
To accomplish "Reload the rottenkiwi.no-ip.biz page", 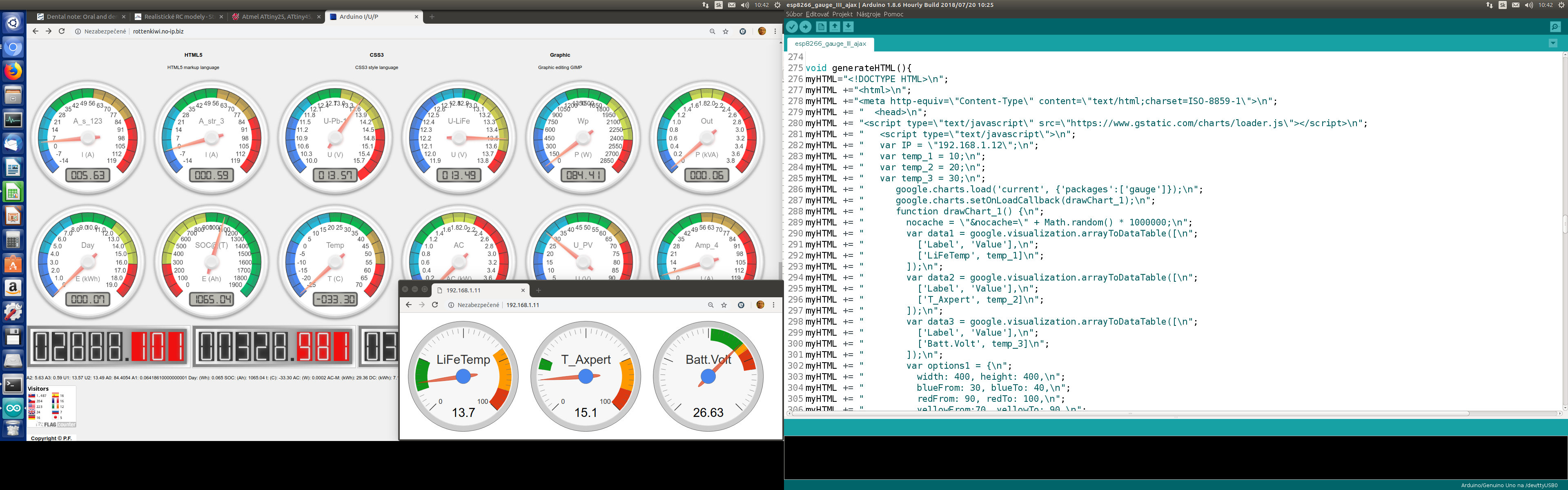I will [x=62, y=31].
